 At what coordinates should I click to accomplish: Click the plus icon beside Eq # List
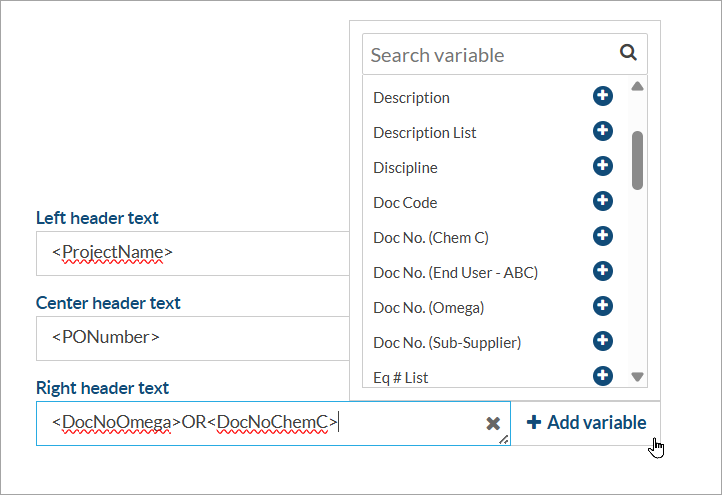point(602,376)
